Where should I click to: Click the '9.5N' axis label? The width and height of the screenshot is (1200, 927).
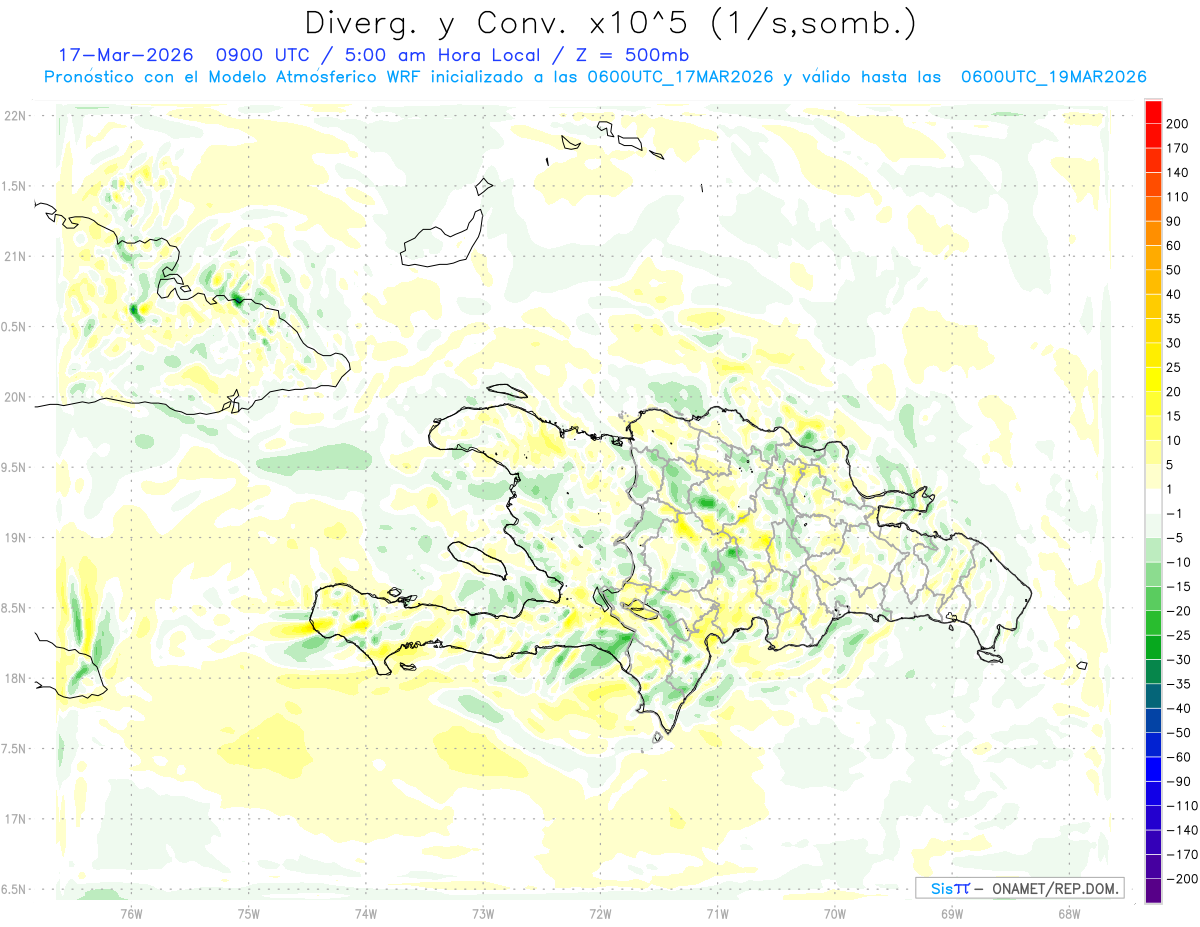[x=15, y=467]
